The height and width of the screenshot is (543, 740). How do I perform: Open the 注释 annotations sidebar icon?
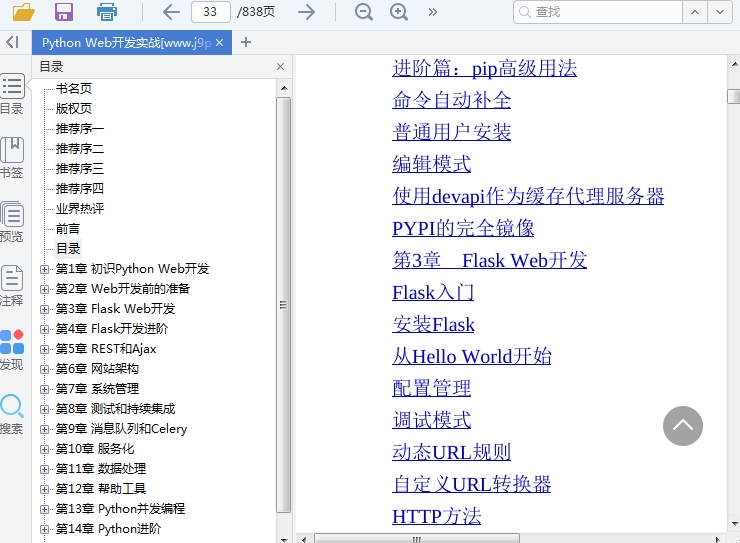[x=12, y=285]
